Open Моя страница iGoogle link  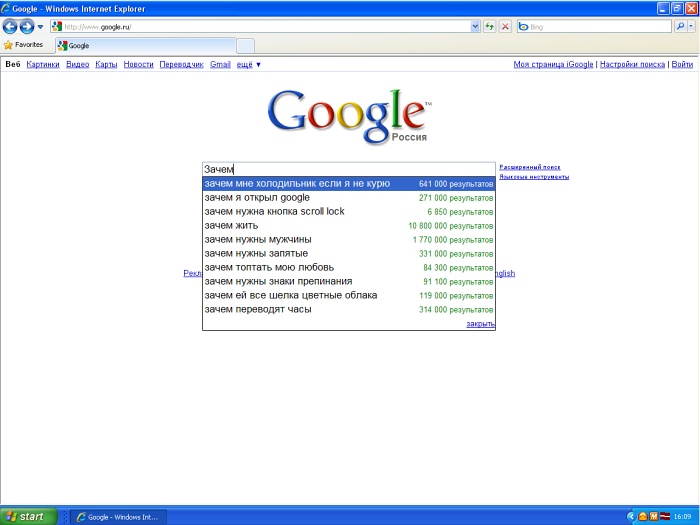tap(553, 64)
